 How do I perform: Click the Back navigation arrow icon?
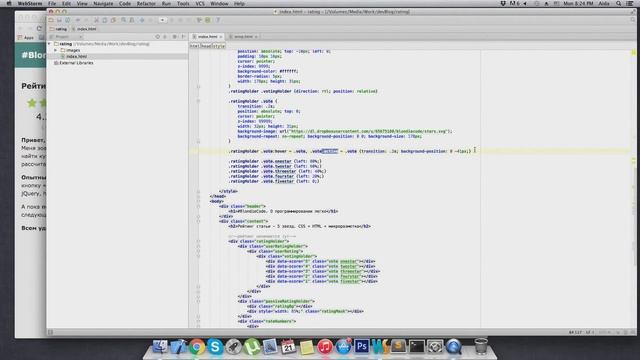coord(142,20)
